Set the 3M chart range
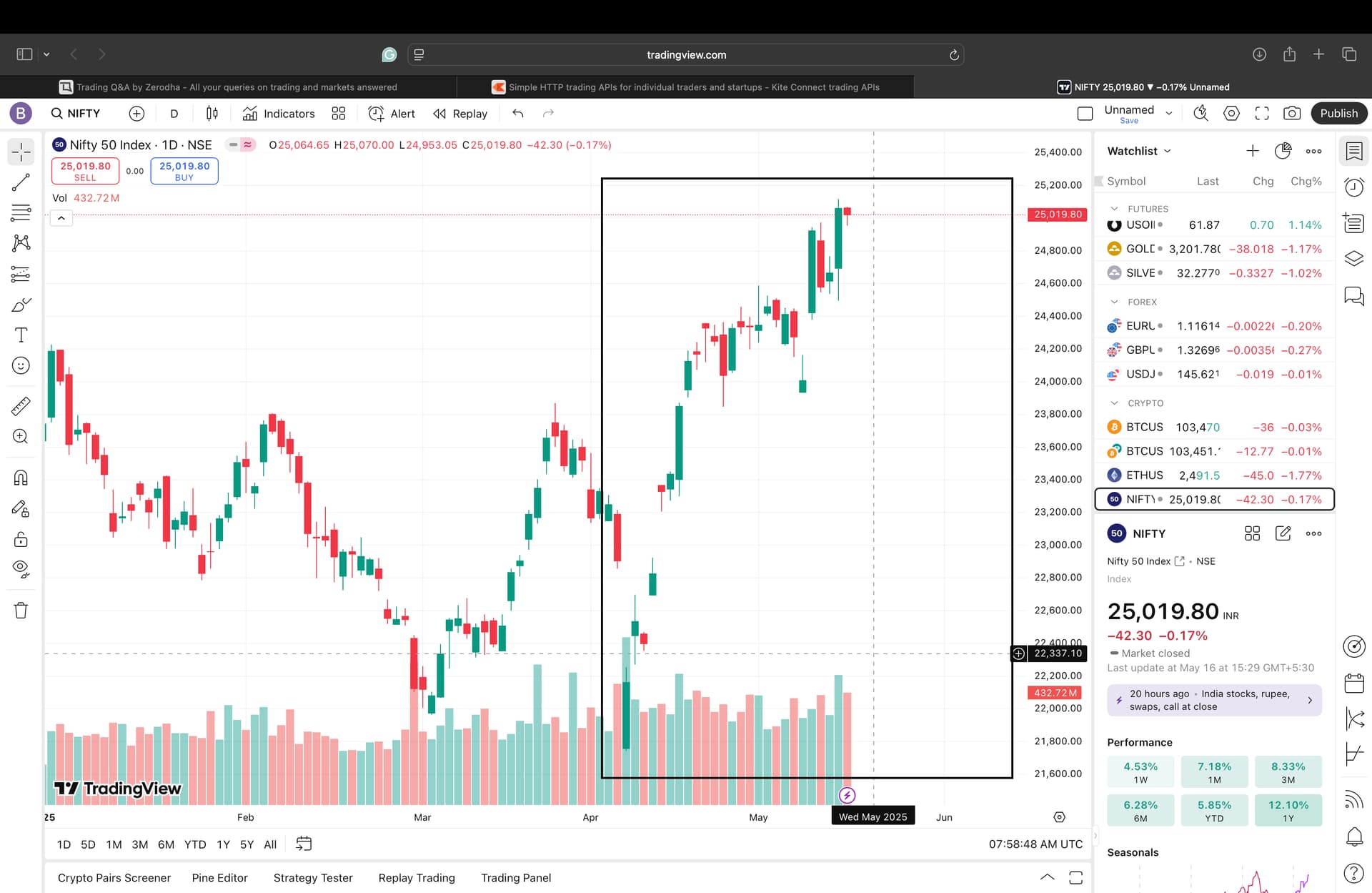Screen dimensions: 1372x893 140,844
